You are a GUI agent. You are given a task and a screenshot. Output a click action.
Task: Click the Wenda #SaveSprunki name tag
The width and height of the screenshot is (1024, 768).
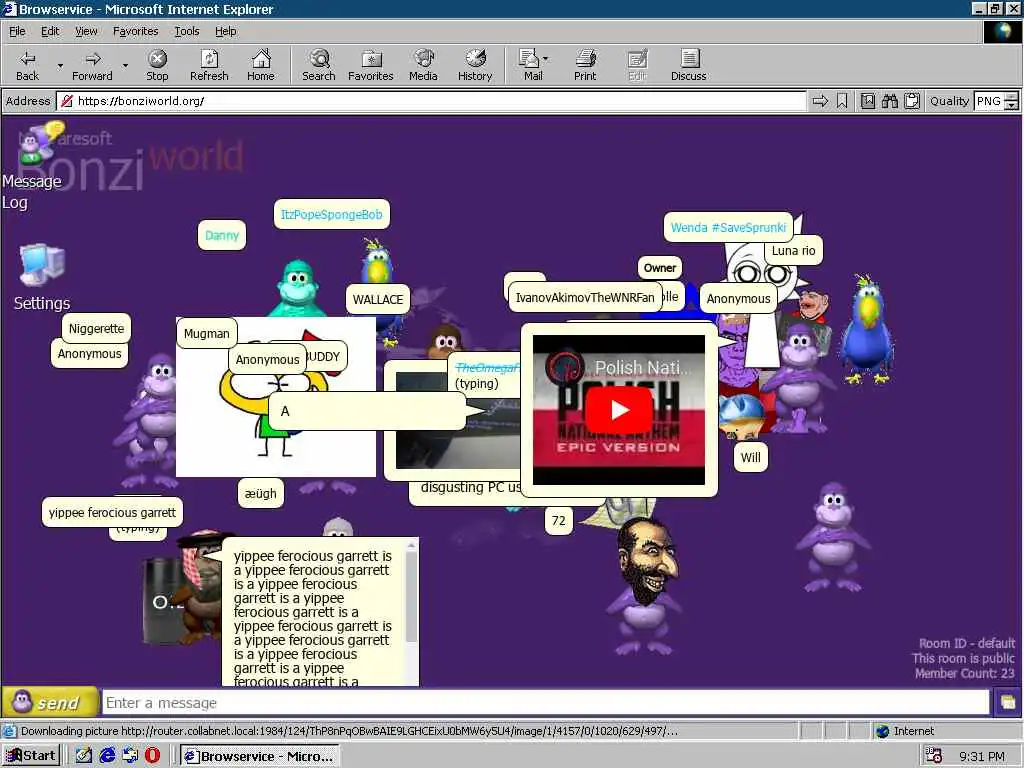click(728, 227)
